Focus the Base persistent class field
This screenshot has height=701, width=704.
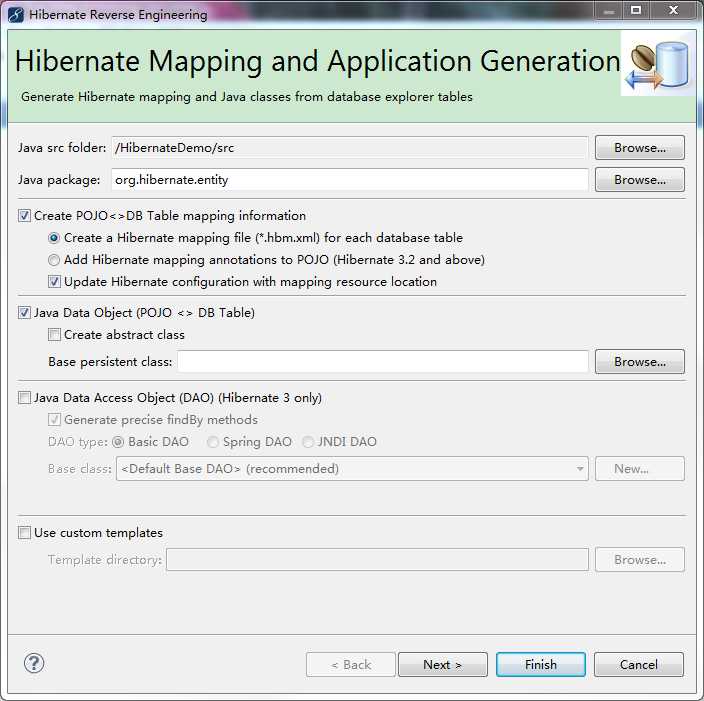click(x=383, y=362)
